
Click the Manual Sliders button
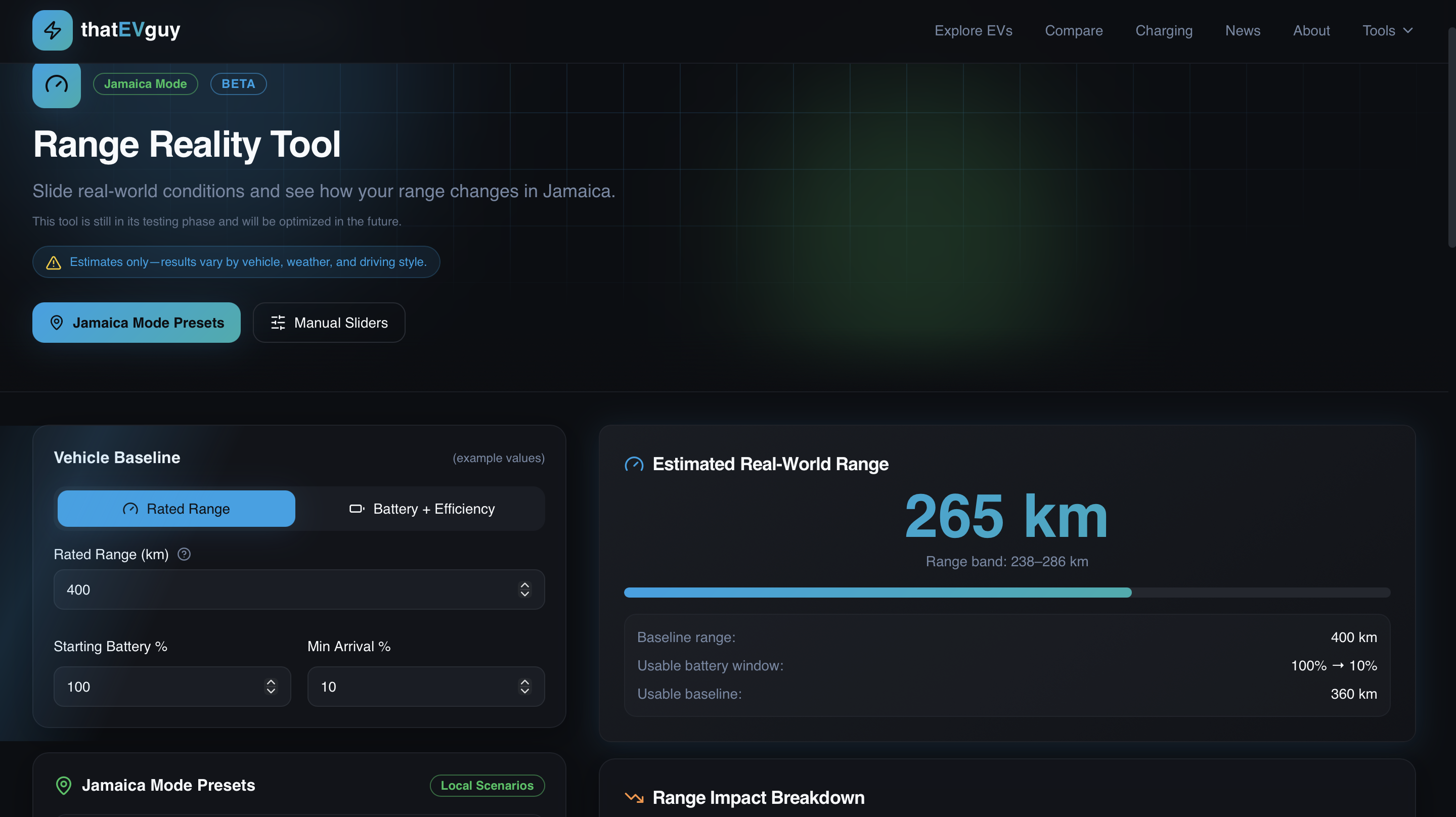(x=329, y=323)
